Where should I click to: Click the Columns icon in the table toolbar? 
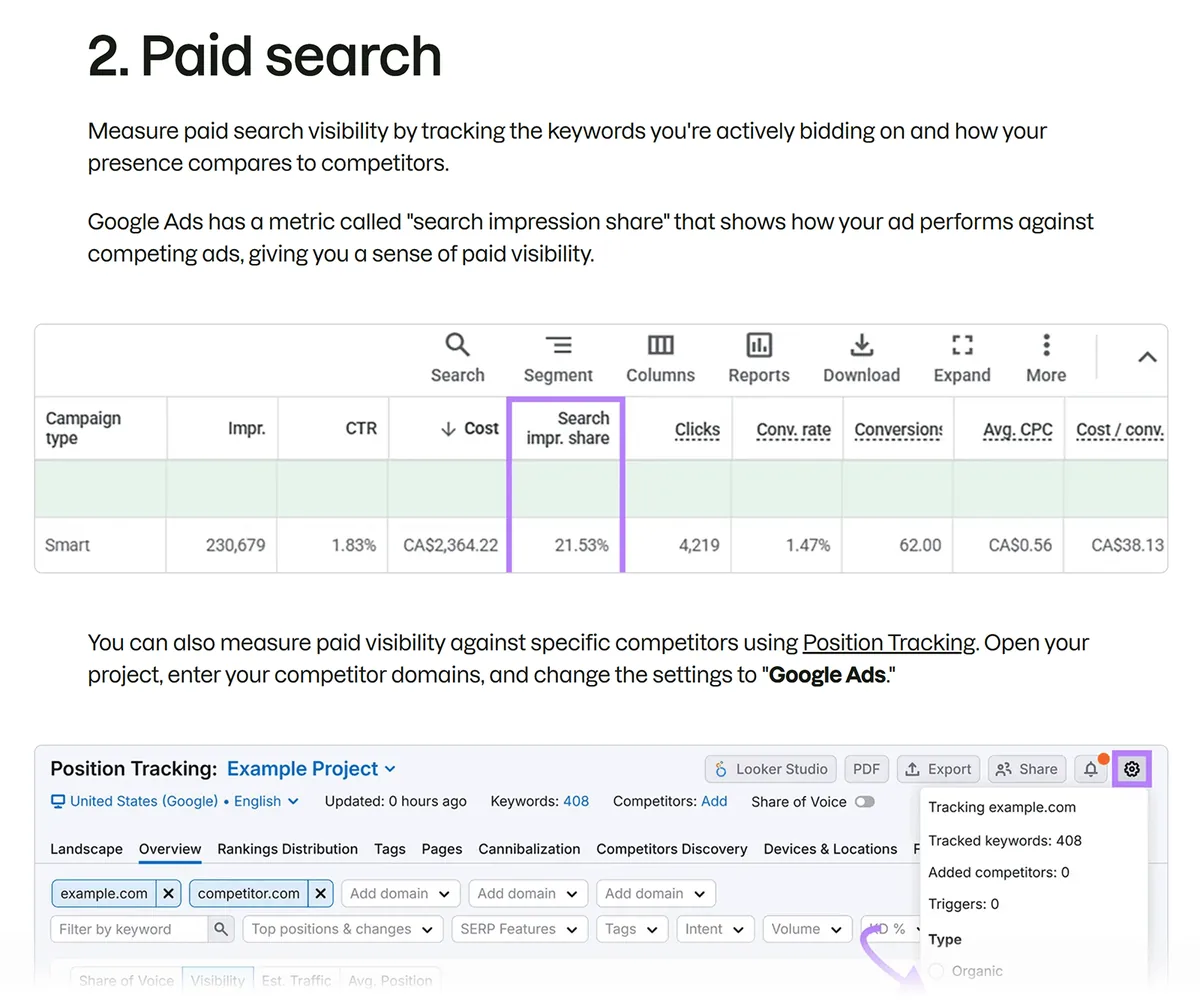coord(660,345)
